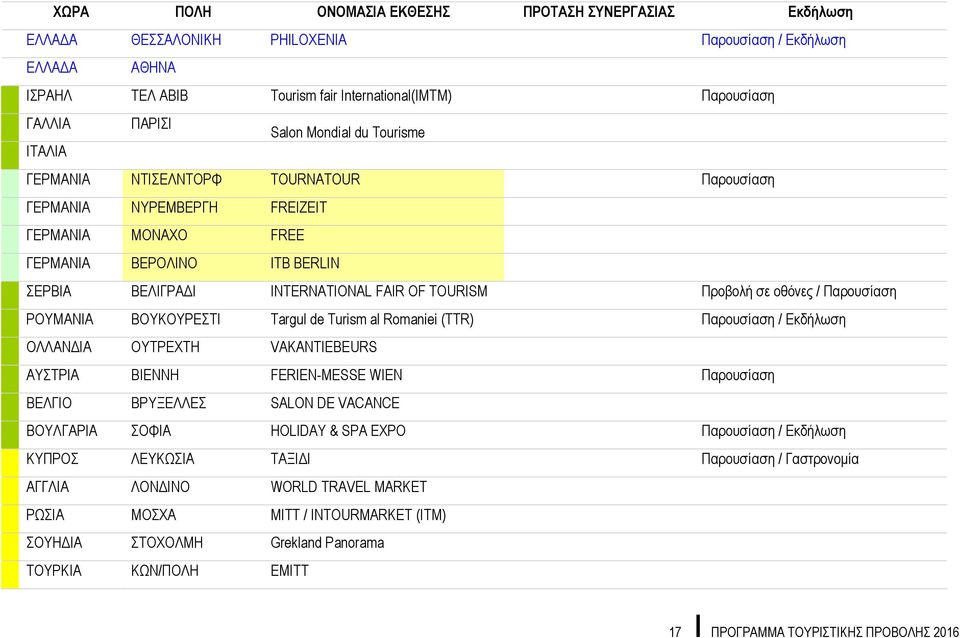
Task: Click the ΛΟΝΔΙΝΟ city cell
Action: tap(160, 487)
